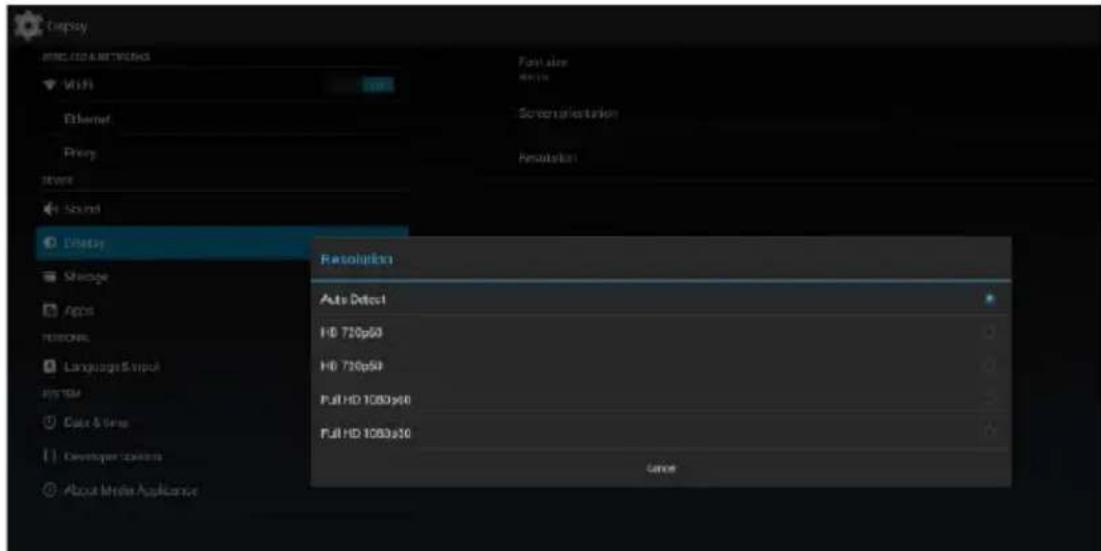
Task: Open the Ethernet settings entry
Action: [222, 119]
